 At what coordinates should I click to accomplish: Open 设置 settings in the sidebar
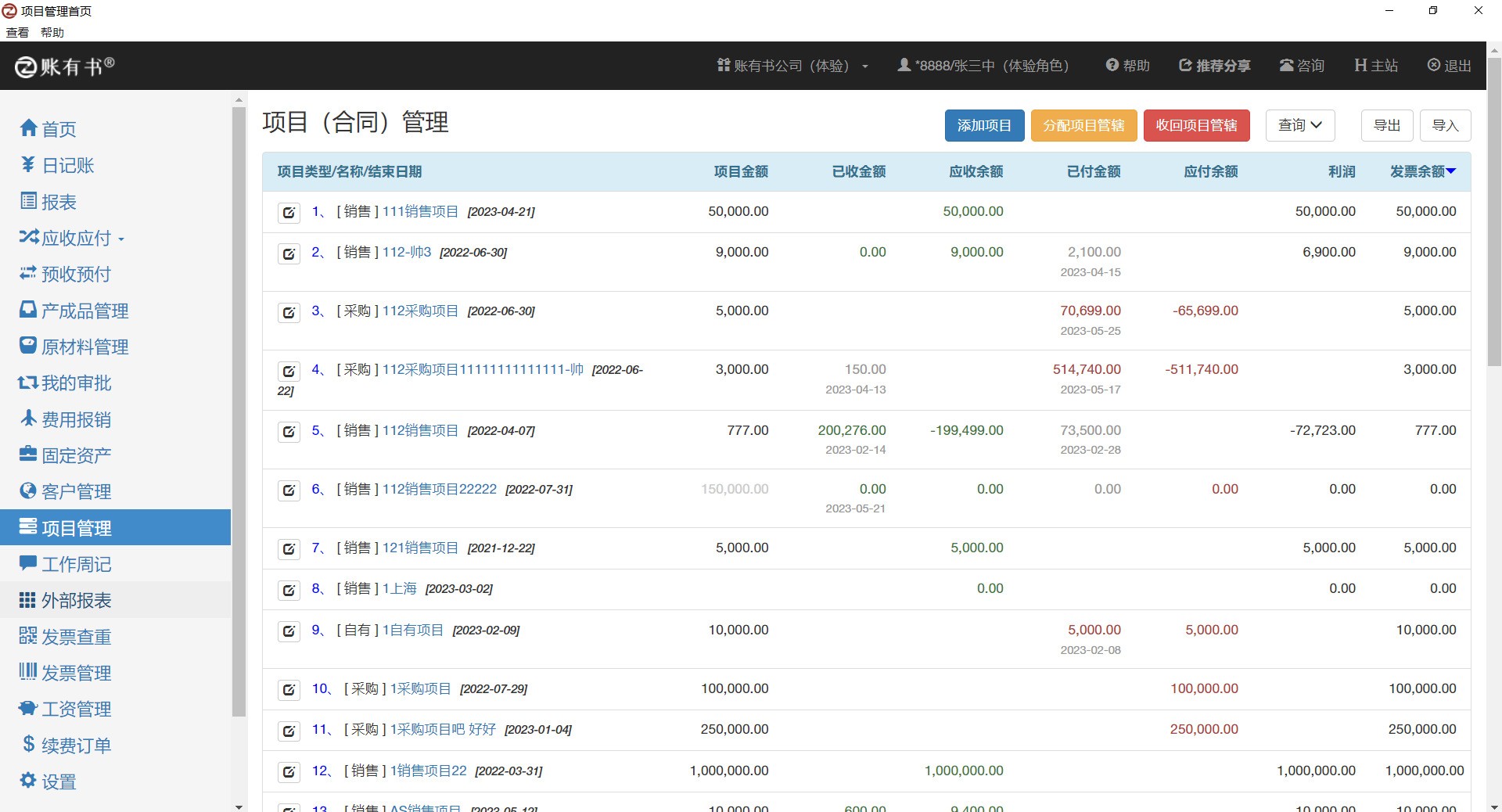(x=49, y=781)
